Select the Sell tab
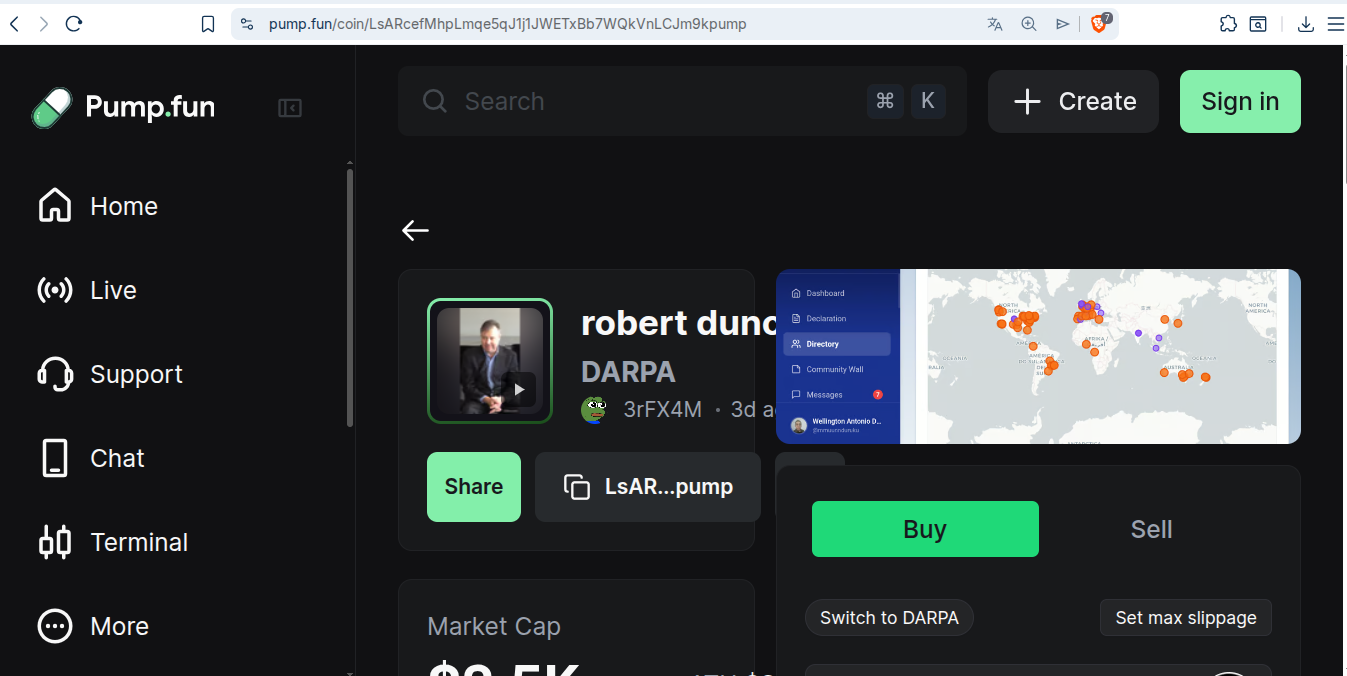The height and width of the screenshot is (676, 1347). coord(1151,529)
